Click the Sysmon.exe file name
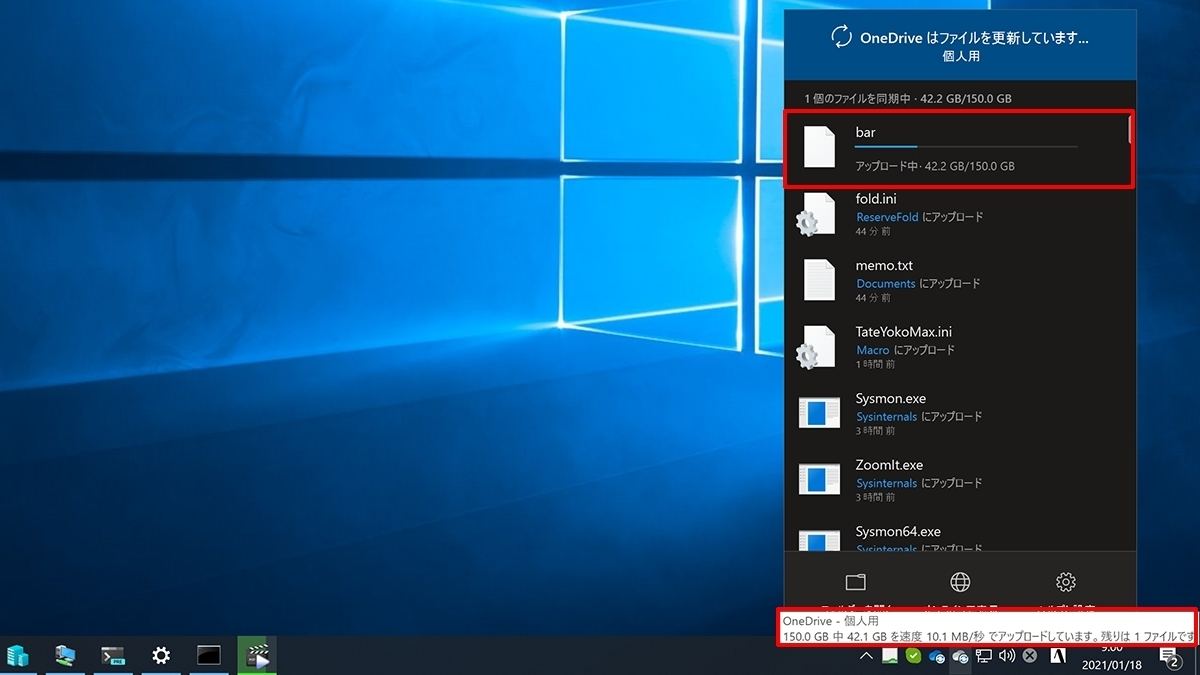 [x=890, y=399]
